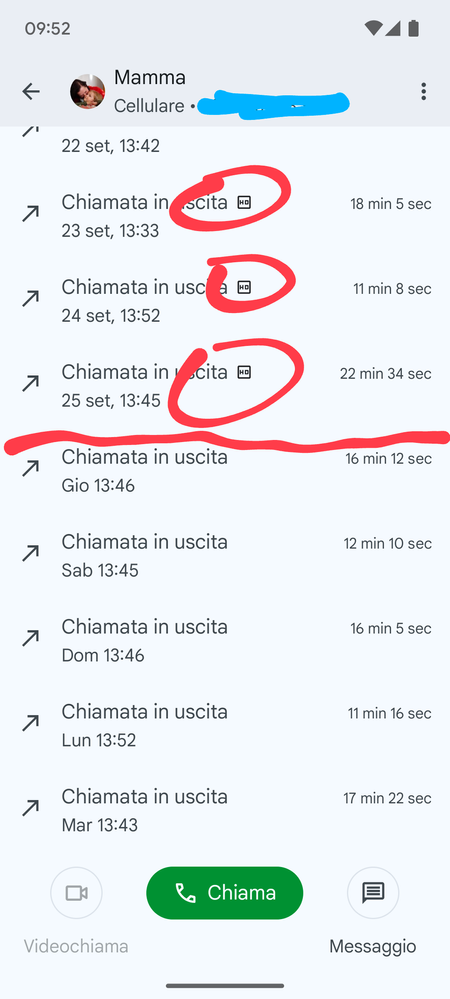This screenshot has height=999, width=450.
Task: Open the Dom 13:46 outgoing call entry
Action: pyautogui.click(x=225, y=640)
